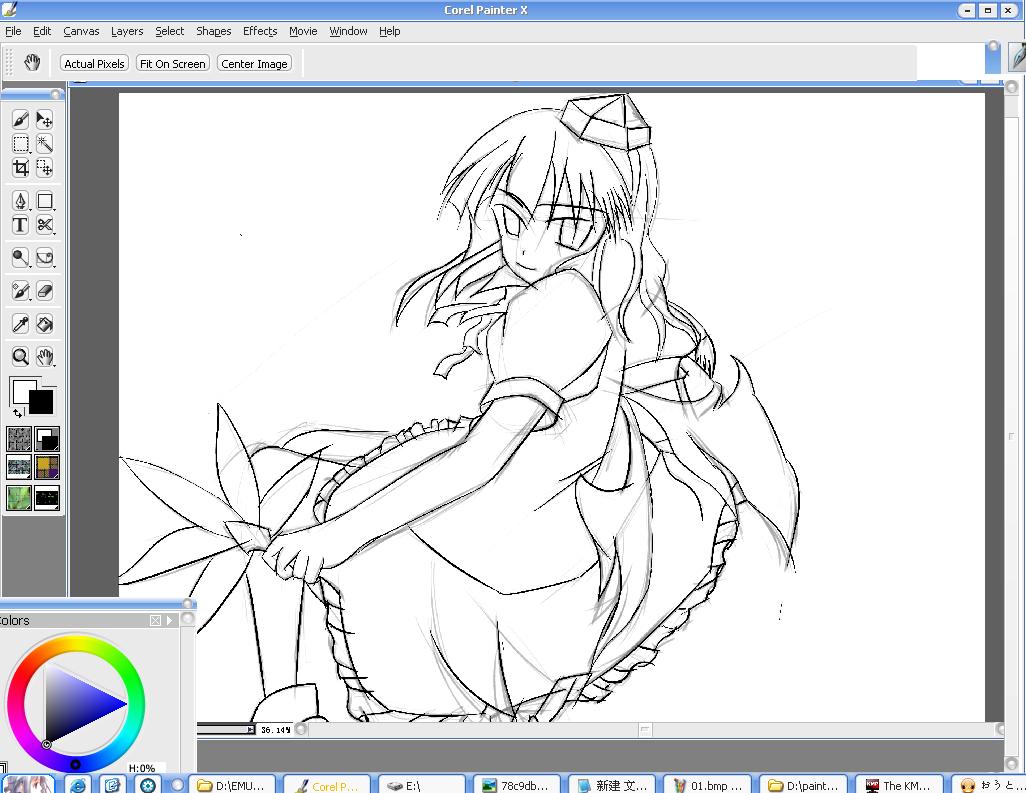Screen dimensions: 1026x793
Task: Select the Text tool
Action: click(x=20, y=225)
